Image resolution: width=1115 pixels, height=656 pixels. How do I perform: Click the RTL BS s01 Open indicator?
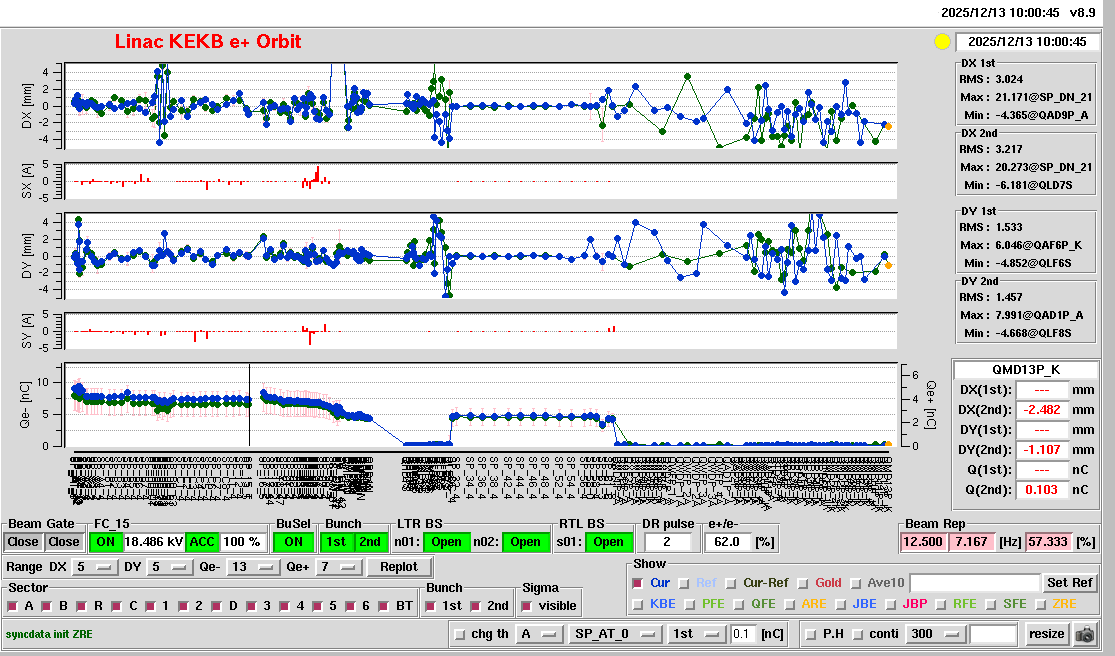tap(608, 542)
